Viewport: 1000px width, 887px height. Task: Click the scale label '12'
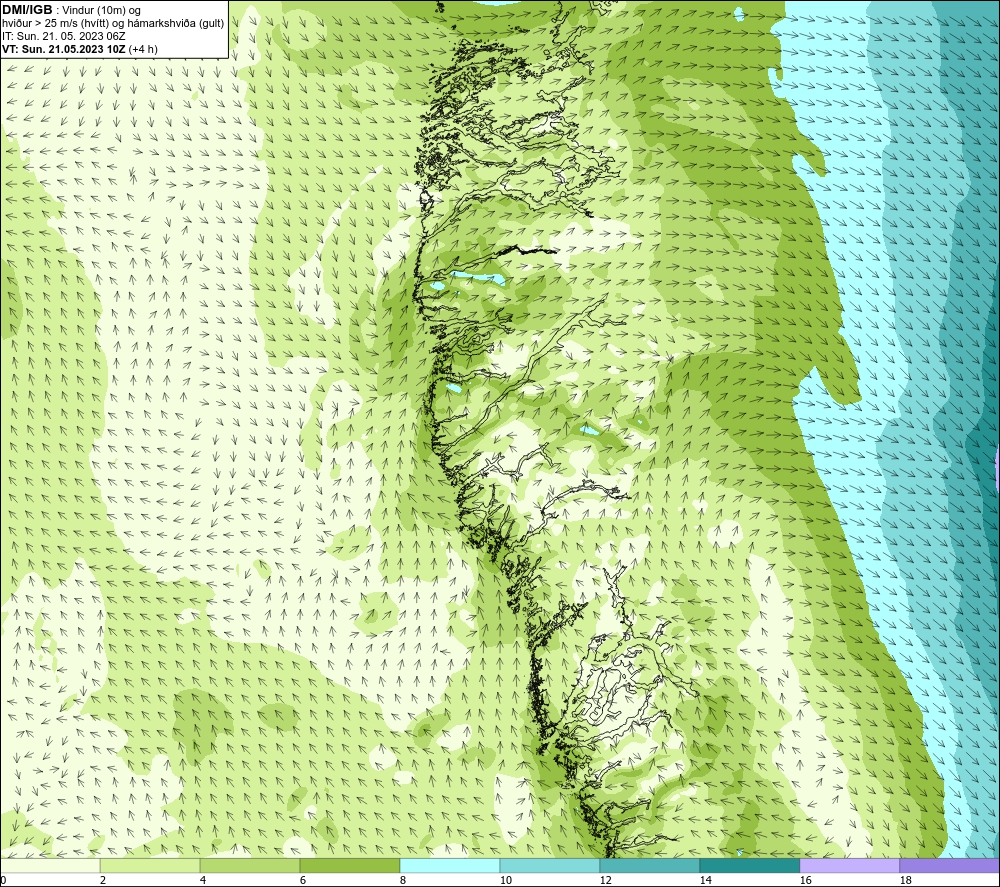[605, 881]
